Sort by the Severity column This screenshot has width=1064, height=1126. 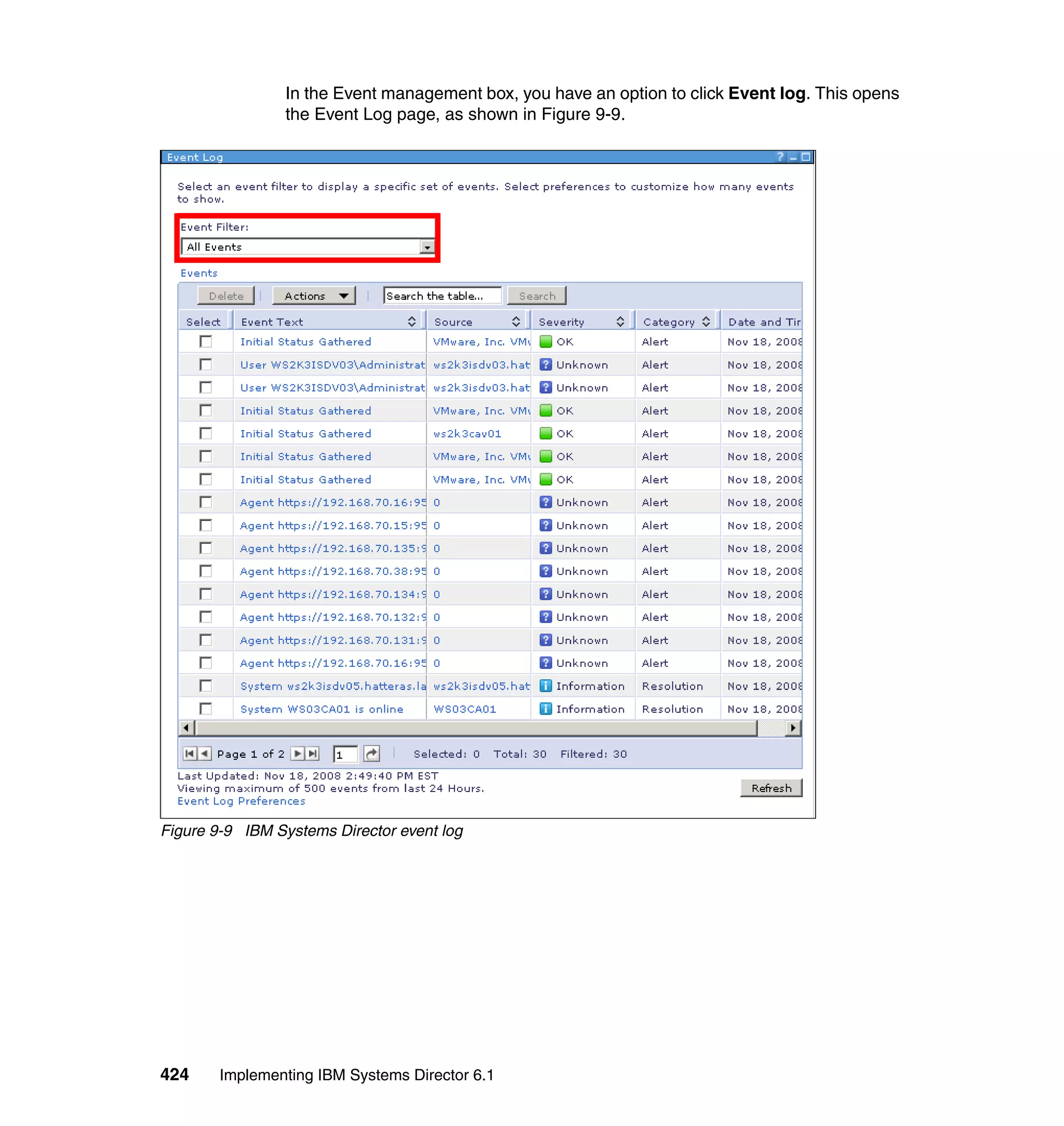tap(620, 321)
